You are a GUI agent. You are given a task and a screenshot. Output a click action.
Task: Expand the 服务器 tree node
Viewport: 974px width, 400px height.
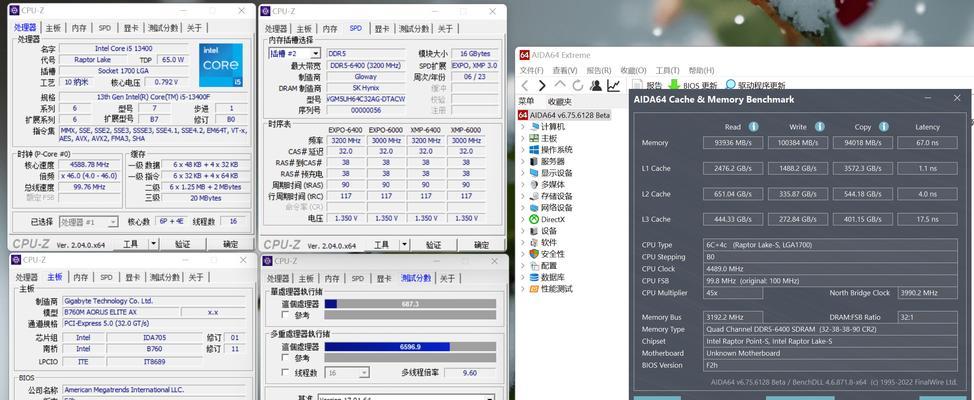click(x=523, y=161)
